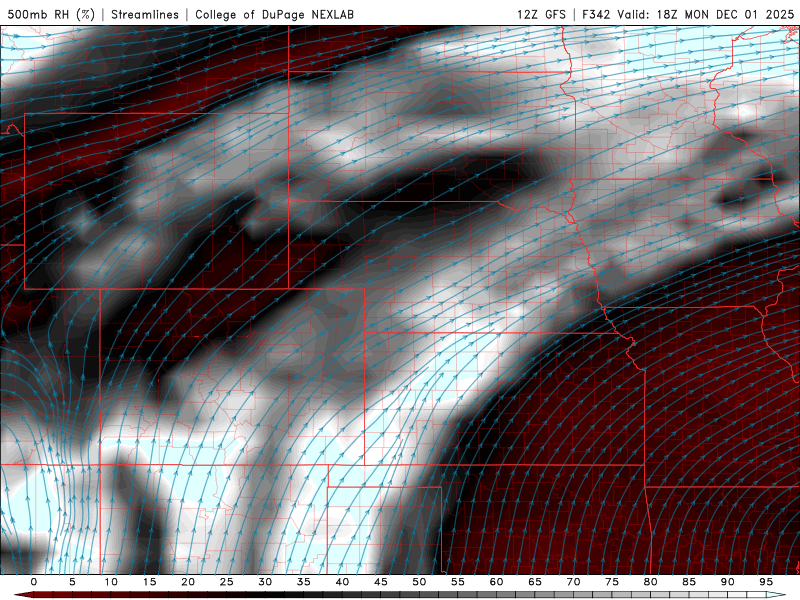This screenshot has height=600, width=800.
Task: Select the colorbar value "95"
Action: (766, 582)
